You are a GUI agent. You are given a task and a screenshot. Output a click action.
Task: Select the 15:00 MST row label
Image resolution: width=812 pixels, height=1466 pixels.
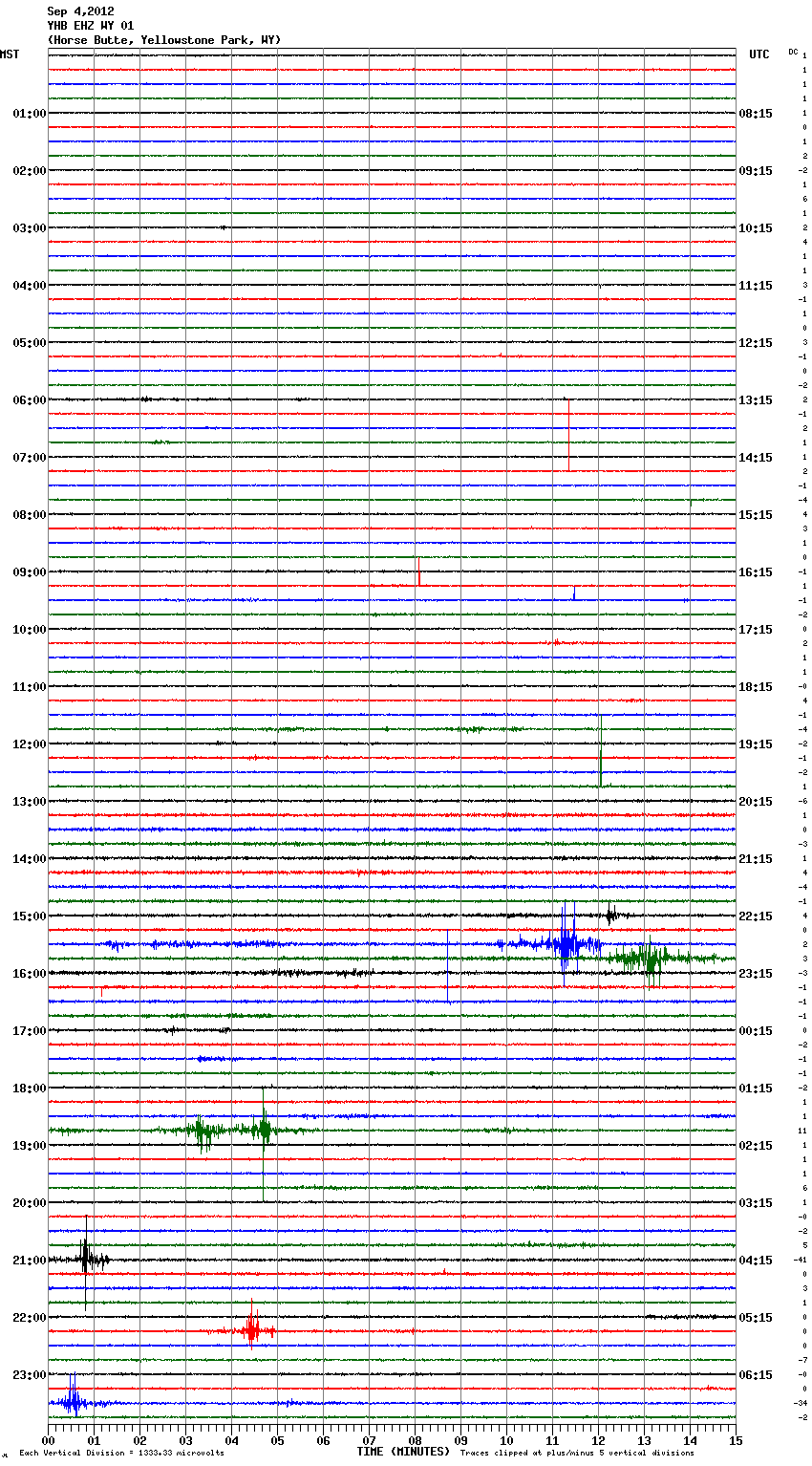30,916
